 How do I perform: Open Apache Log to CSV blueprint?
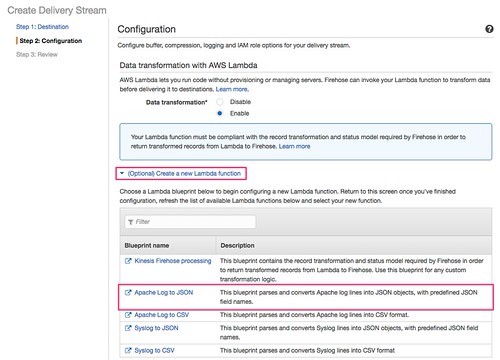pos(162,315)
